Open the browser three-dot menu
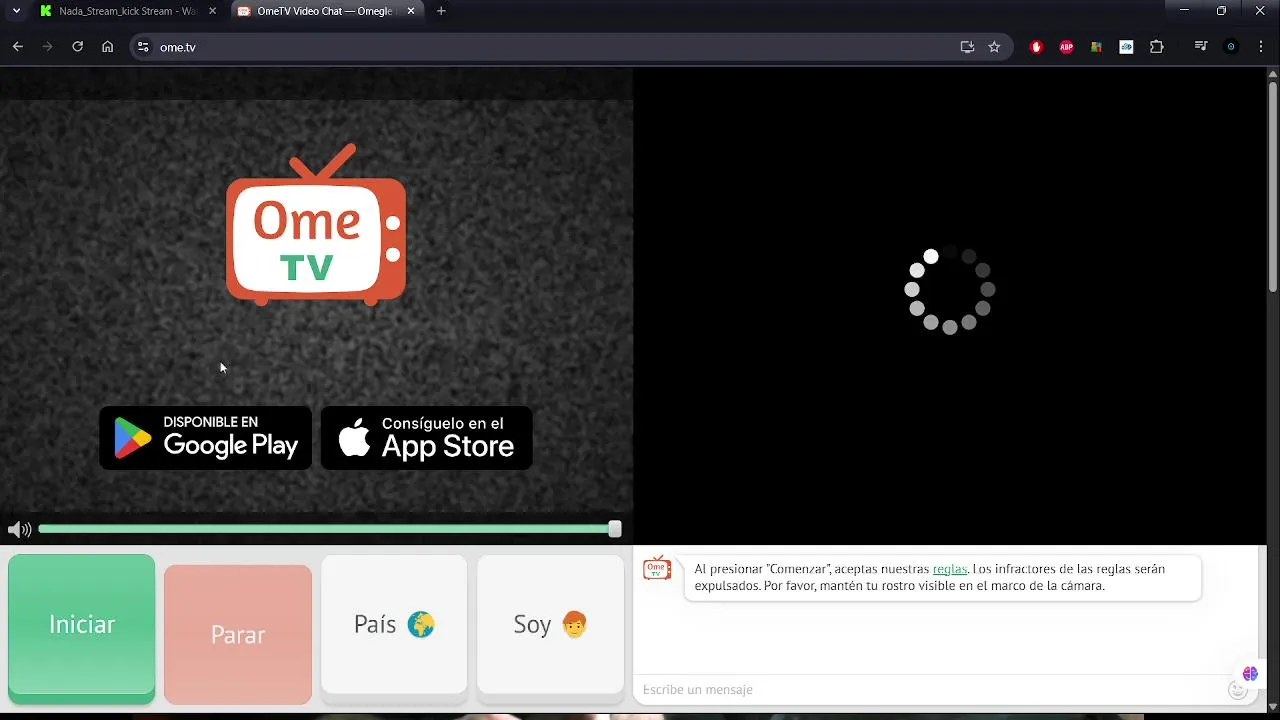The image size is (1280, 720). [1260, 47]
